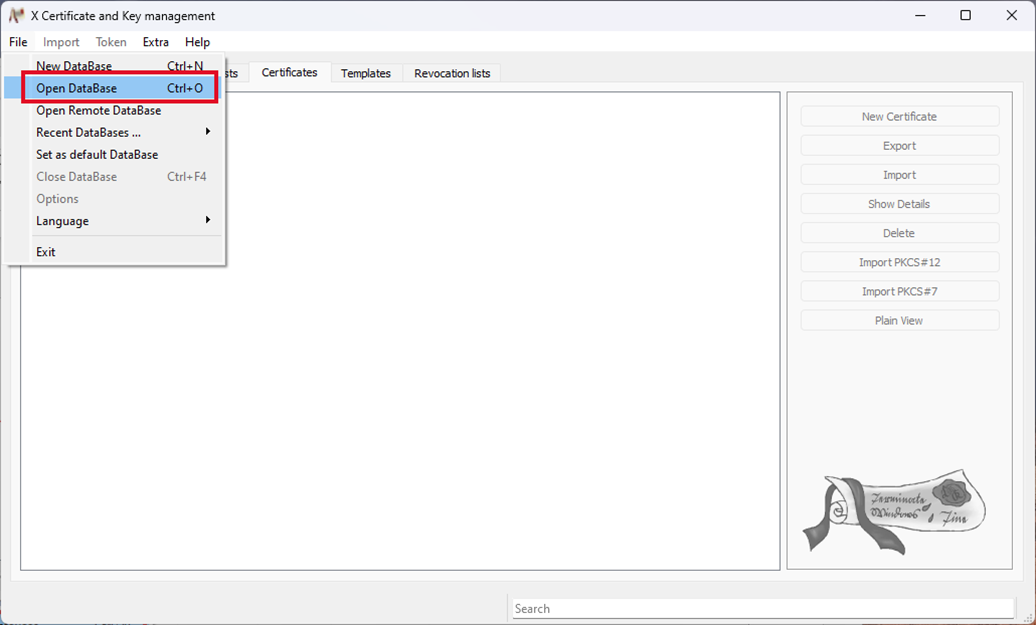The height and width of the screenshot is (625, 1036).
Task: Choose Exit from the File menu
Action: coord(46,252)
